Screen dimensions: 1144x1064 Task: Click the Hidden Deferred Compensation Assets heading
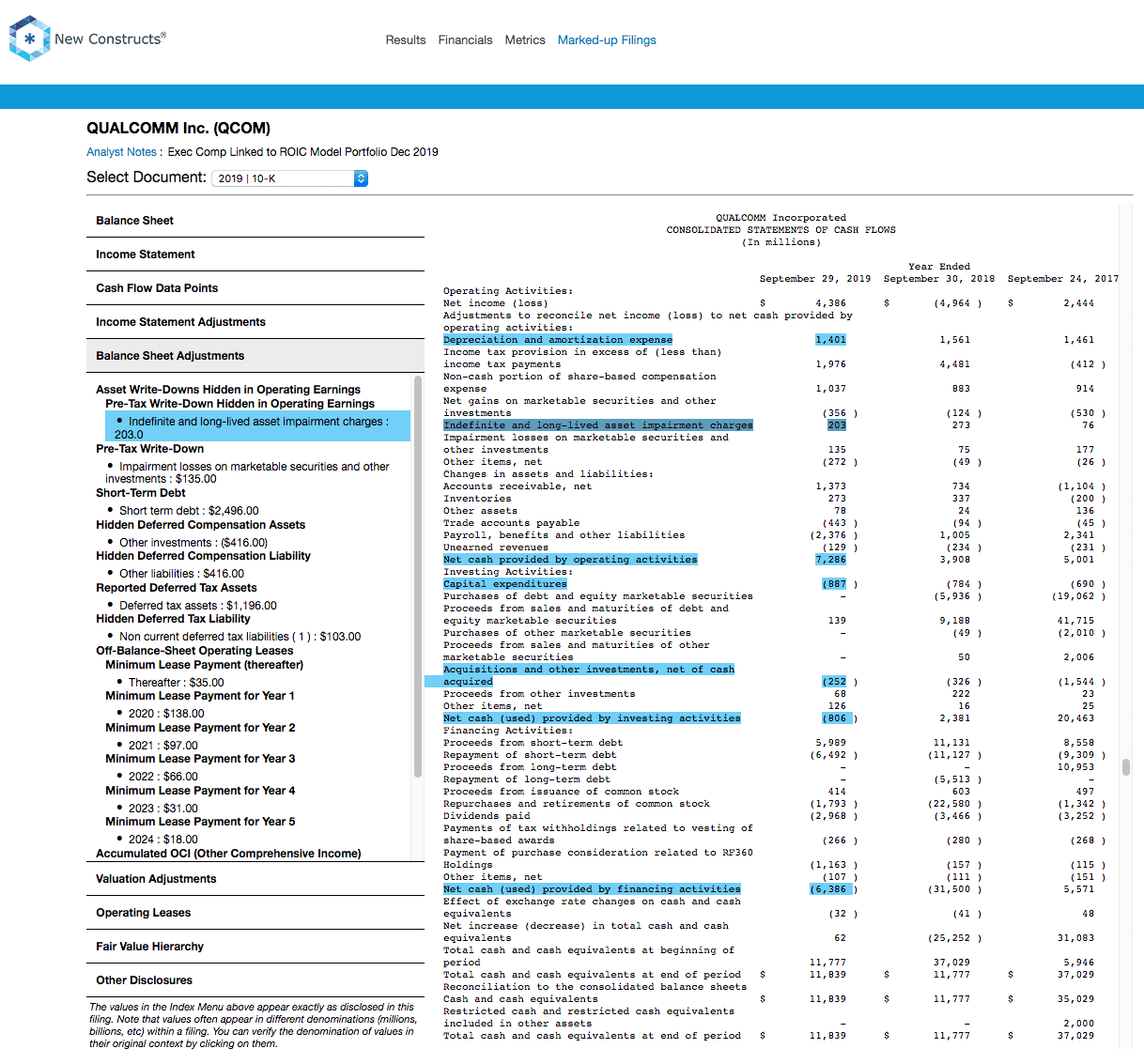click(200, 525)
